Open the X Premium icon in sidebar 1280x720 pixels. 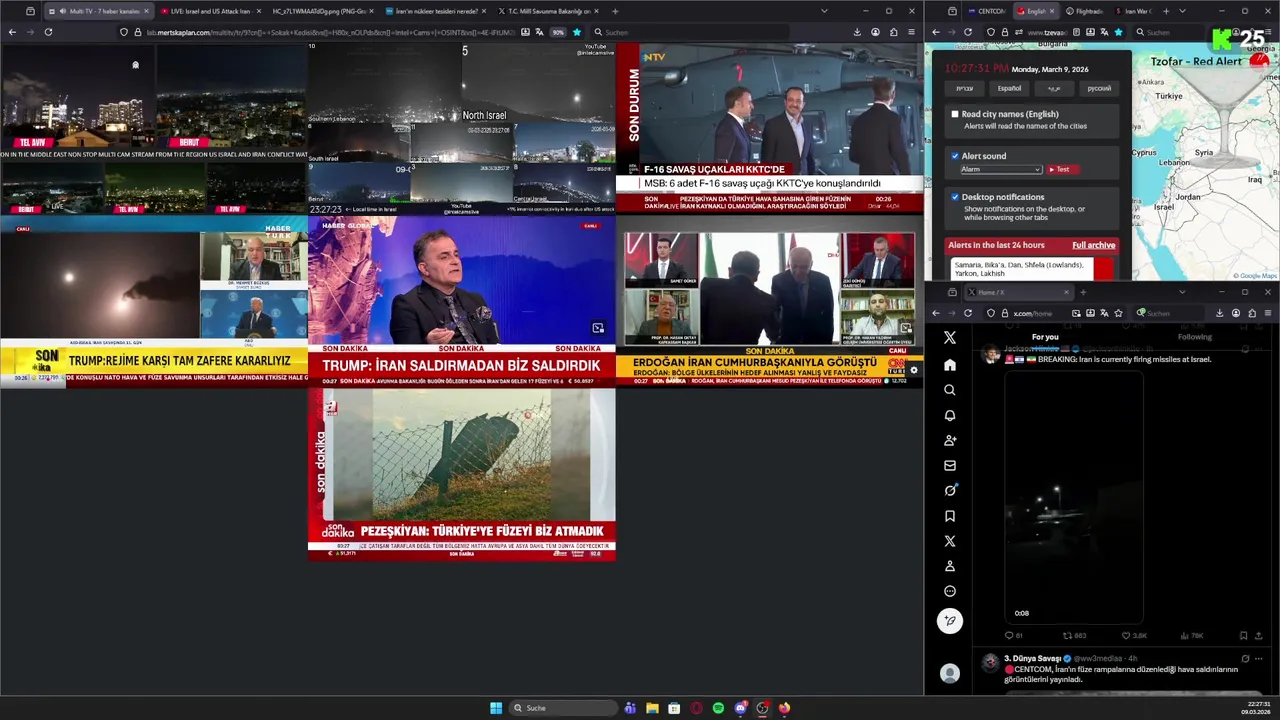pyautogui.click(x=949, y=541)
